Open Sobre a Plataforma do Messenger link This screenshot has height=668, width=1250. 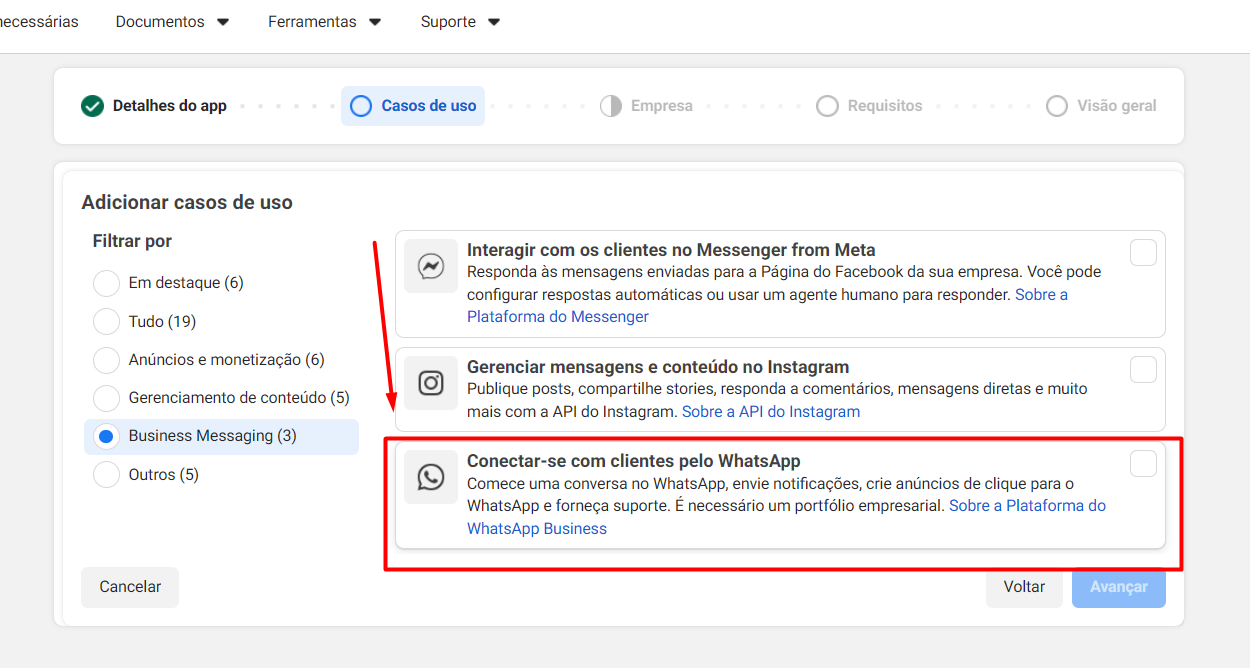pyautogui.click(x=767, y=306)
